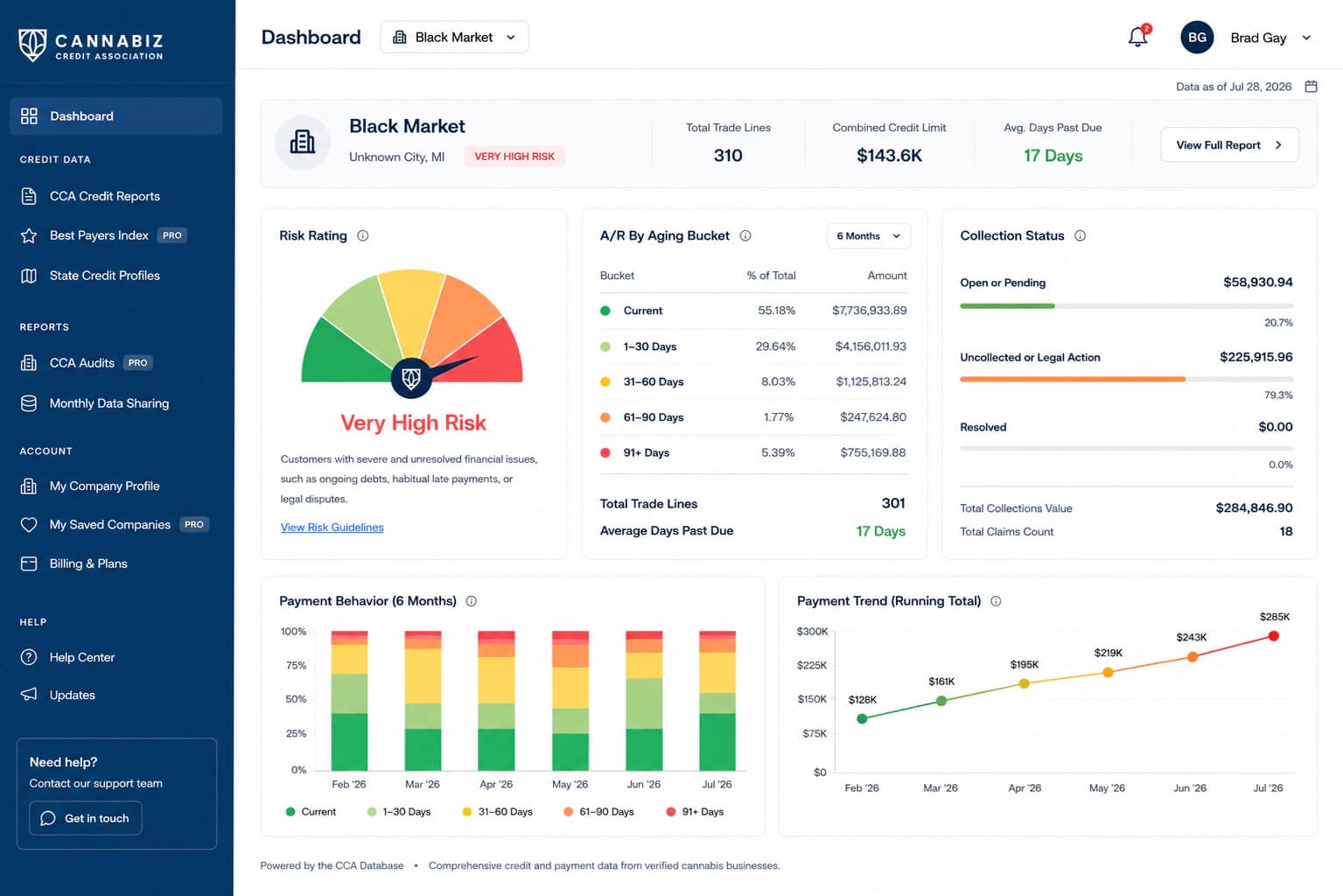The height and width of the screenshot is (896, 1343).
Task: Click the Monthly Data Sharing database icon
Action: pyautogui.click(x=29, y=403)
